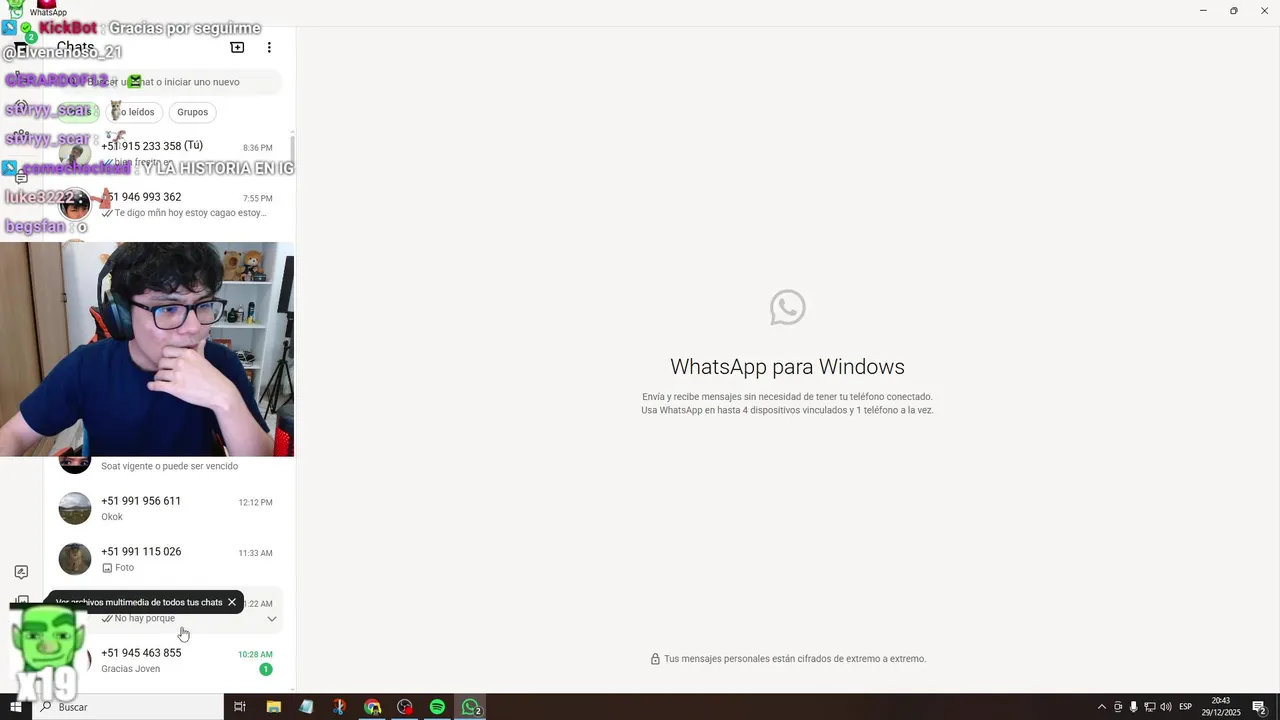The image size is (1280, 720).
Task: Expand chat options chevron on 'No hay porque' row
Action: click(x=271, y=619)
